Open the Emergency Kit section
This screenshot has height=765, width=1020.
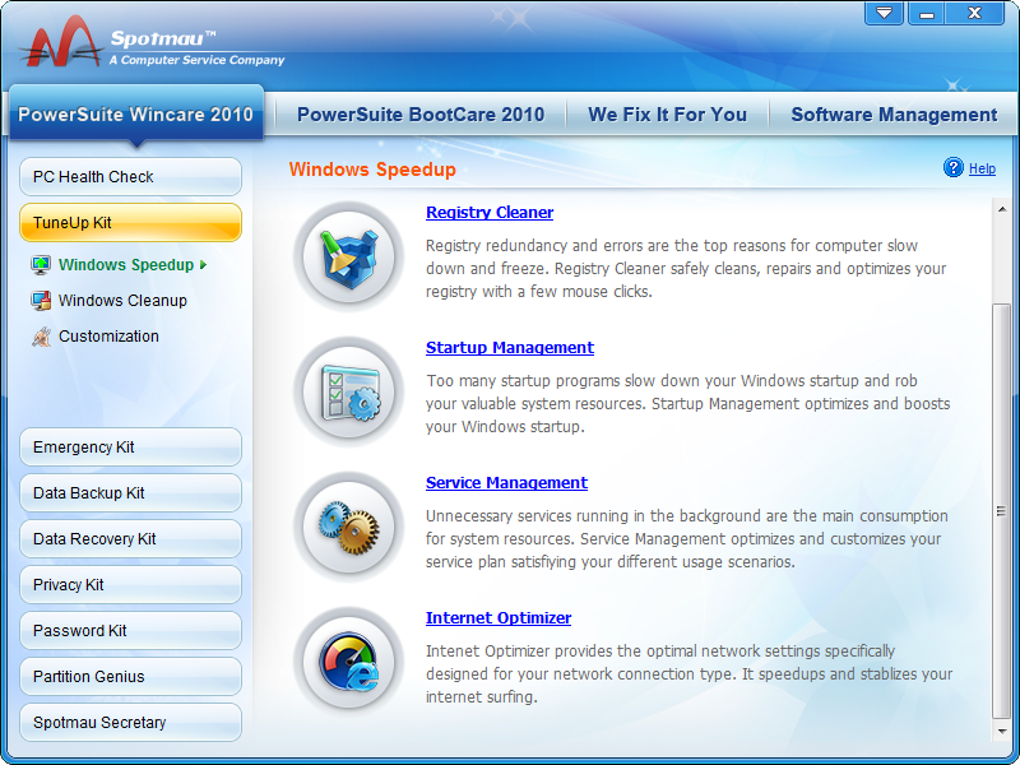coord(131,447)
